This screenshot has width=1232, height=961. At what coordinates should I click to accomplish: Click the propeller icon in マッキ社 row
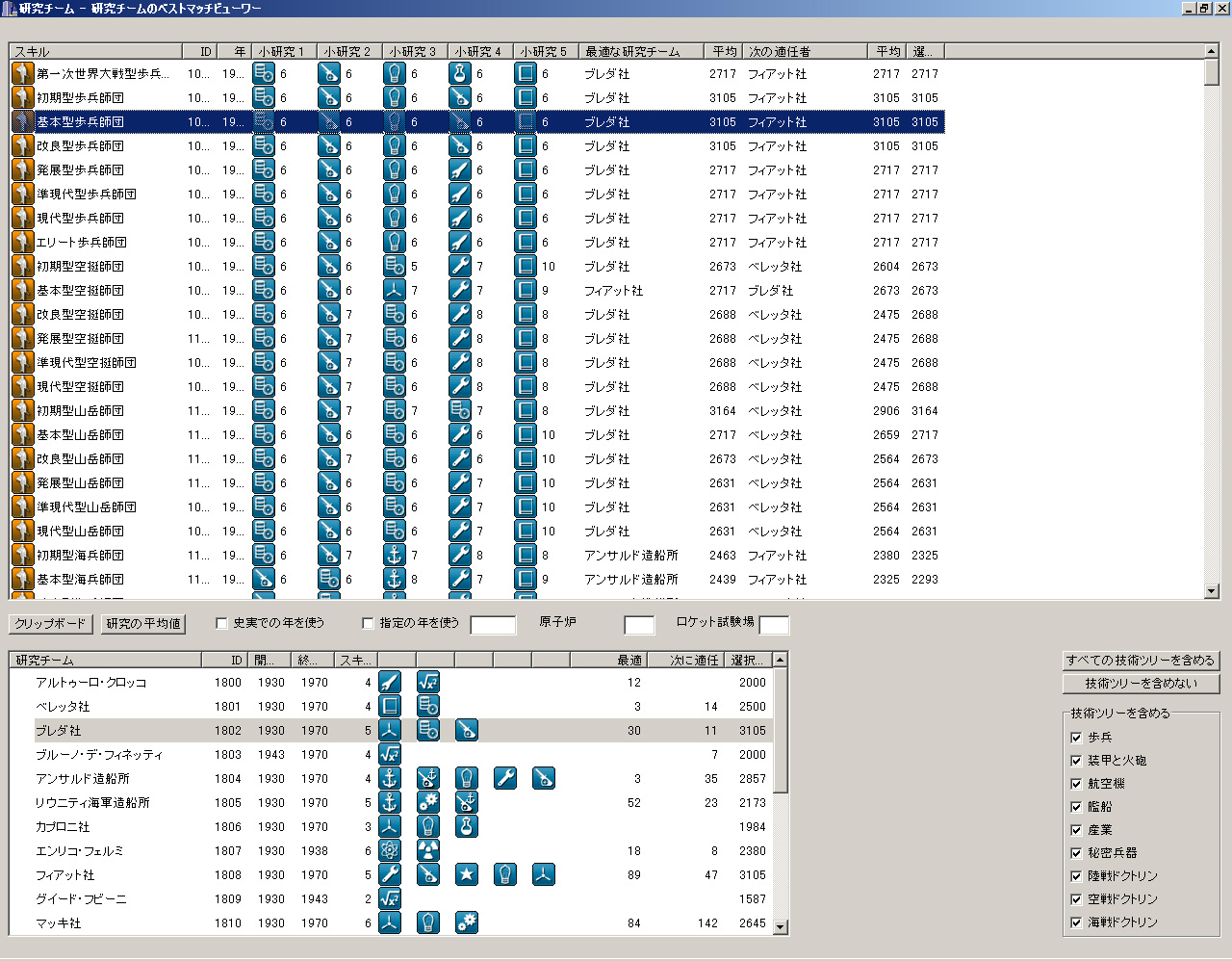pos(390,922)
